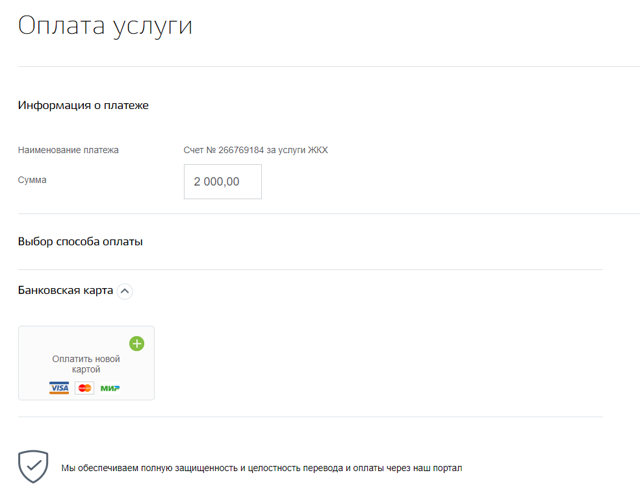Click the security shield checkmark icon
Image resolution: width=640 pixels, height=499 pixels.
pos(33,466)
